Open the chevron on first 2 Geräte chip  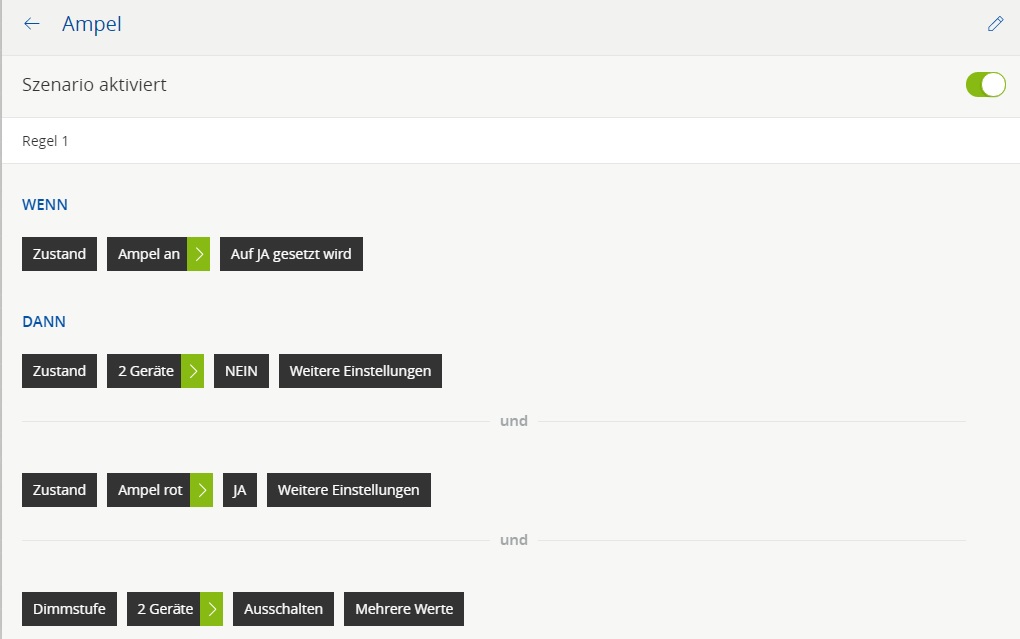pos(192,371)
